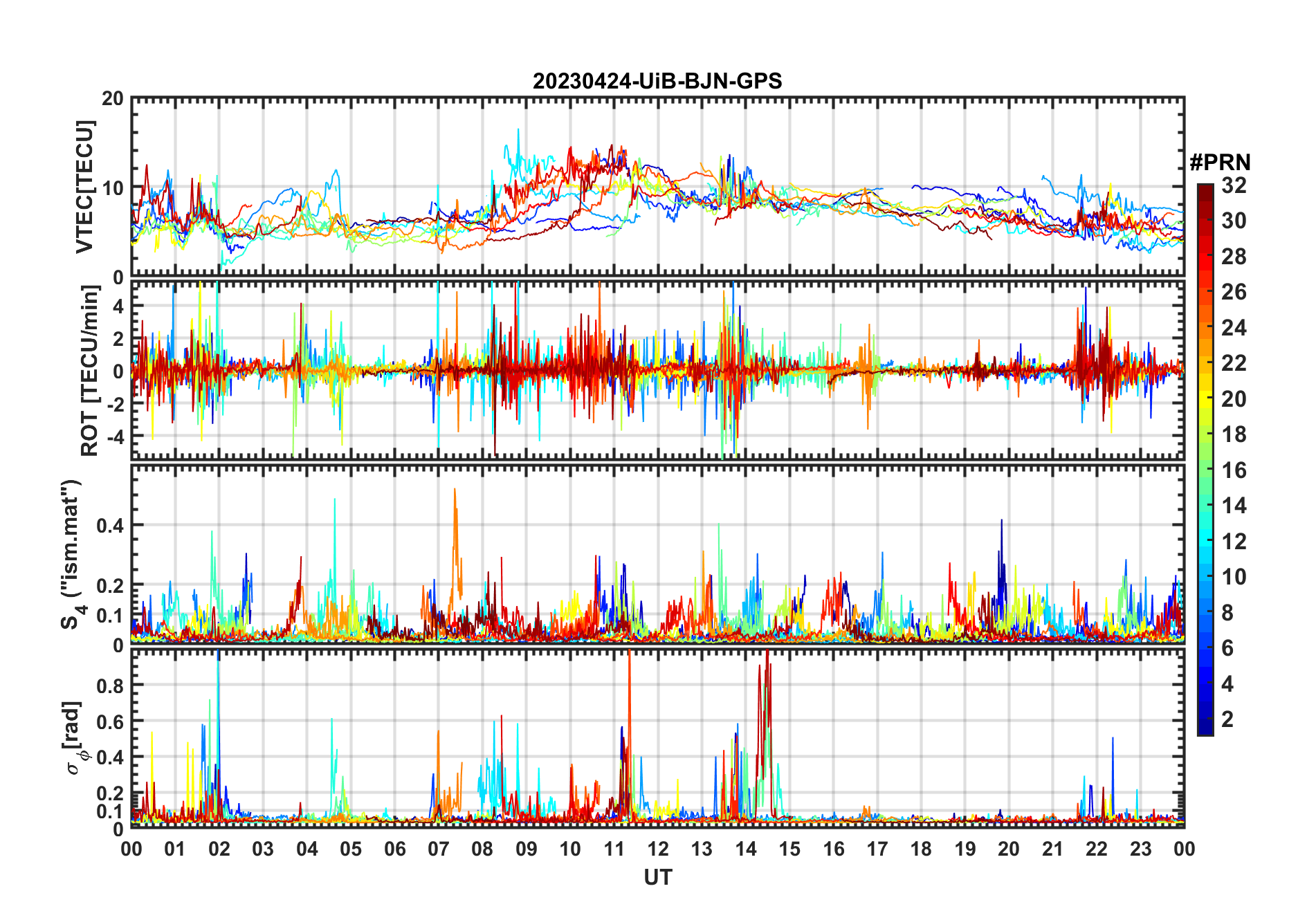
Task: Click the S4 ("ism.mat") y-axis label
Action: pyautogui.click(x=71, y=554)
